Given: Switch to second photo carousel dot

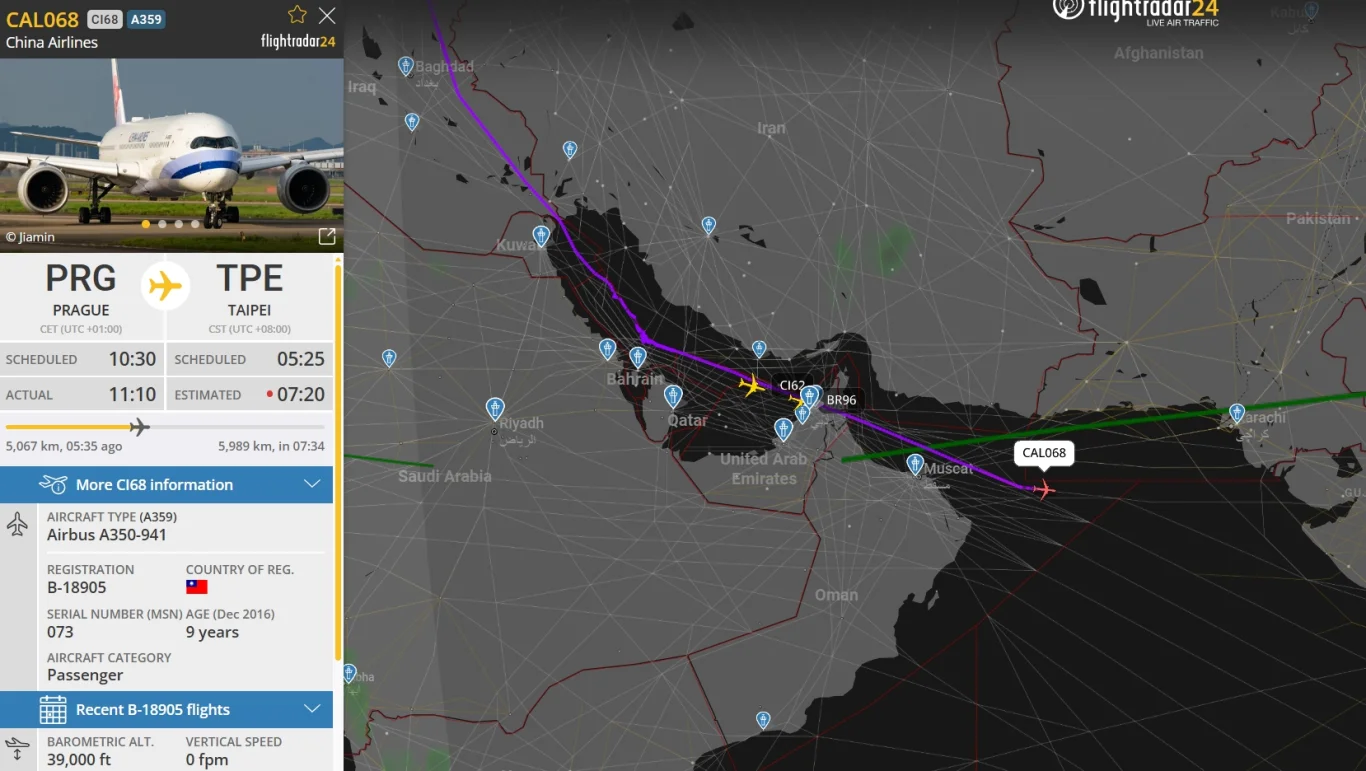Looking at the screenshot, I should (x=162, y=224).
